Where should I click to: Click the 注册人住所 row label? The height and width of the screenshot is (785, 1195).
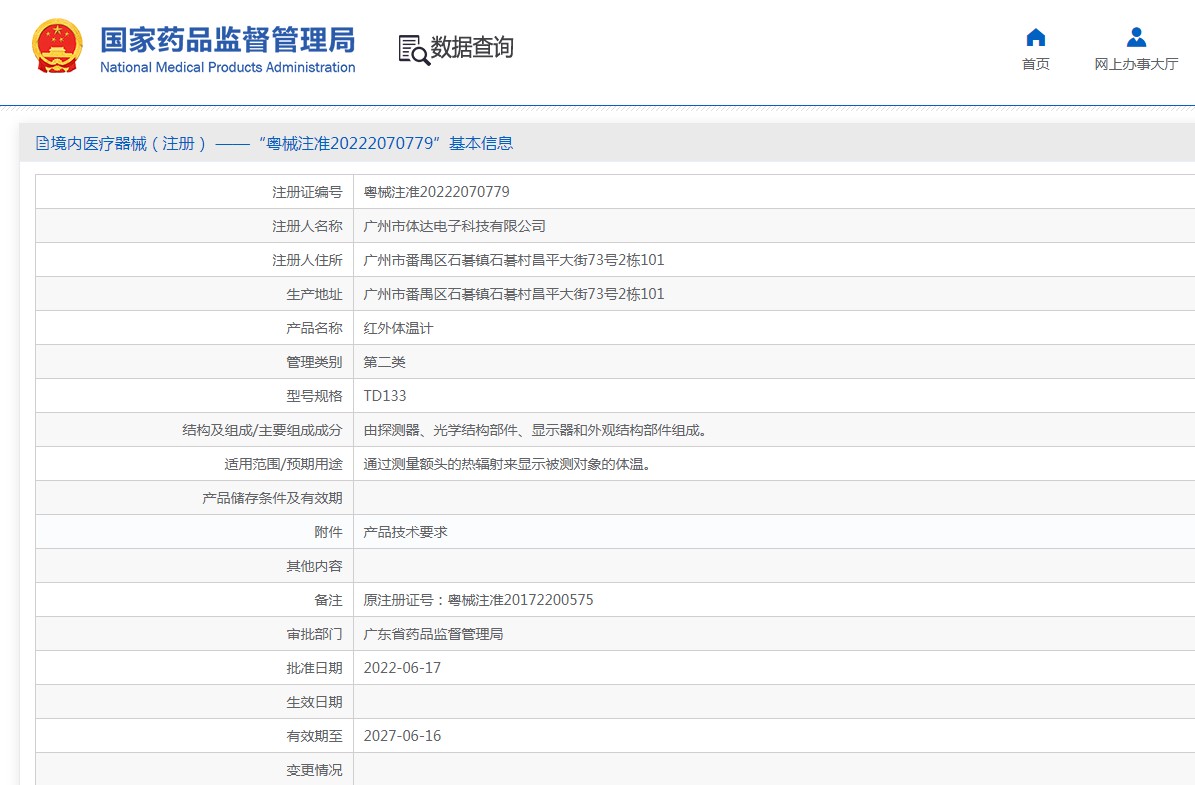(307, 260)
